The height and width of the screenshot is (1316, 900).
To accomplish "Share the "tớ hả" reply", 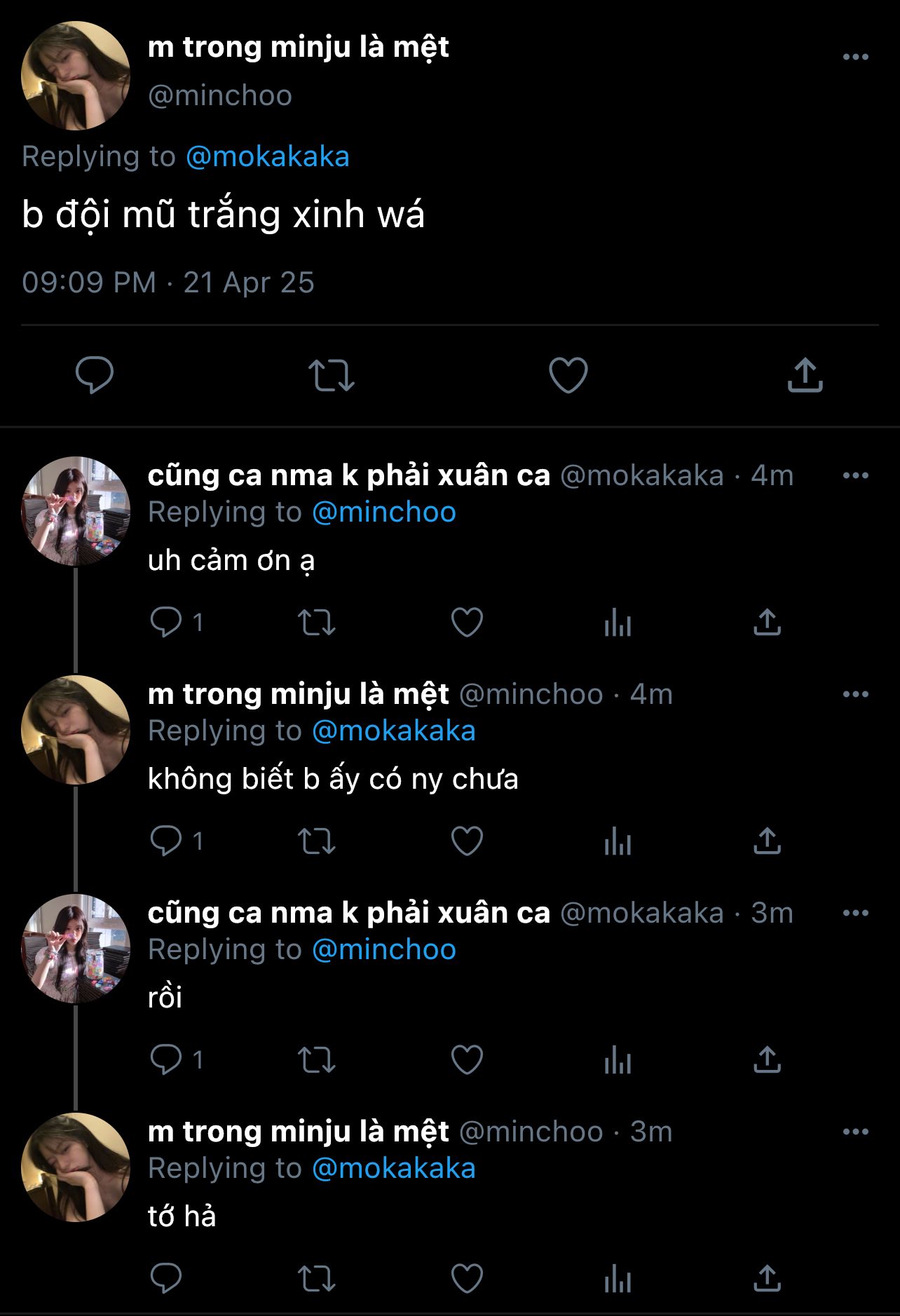I will (x=767, y=1278).
